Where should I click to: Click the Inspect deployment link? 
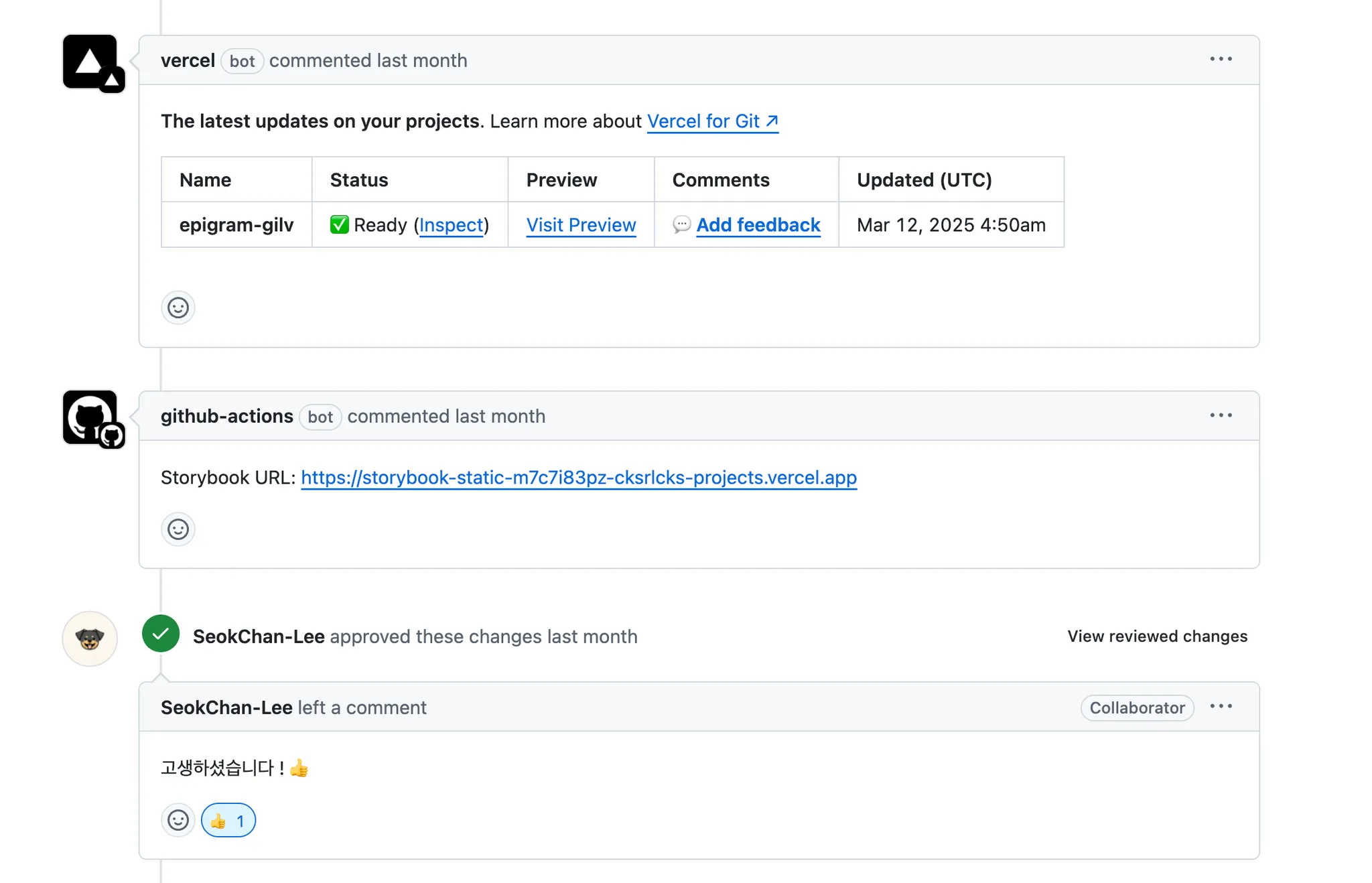pos(451,225)
